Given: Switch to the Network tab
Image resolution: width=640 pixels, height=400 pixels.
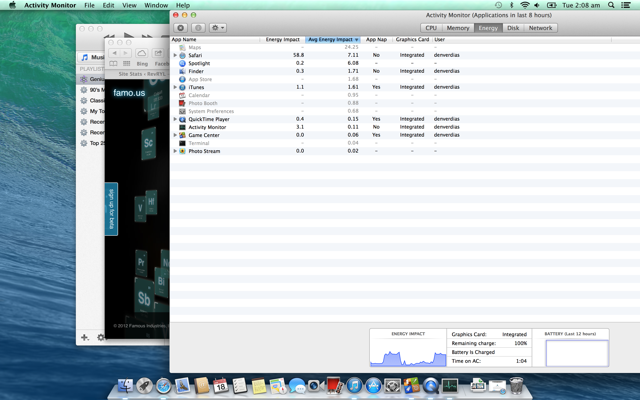Looking at the screenshot, I should [x=540, y=28].
